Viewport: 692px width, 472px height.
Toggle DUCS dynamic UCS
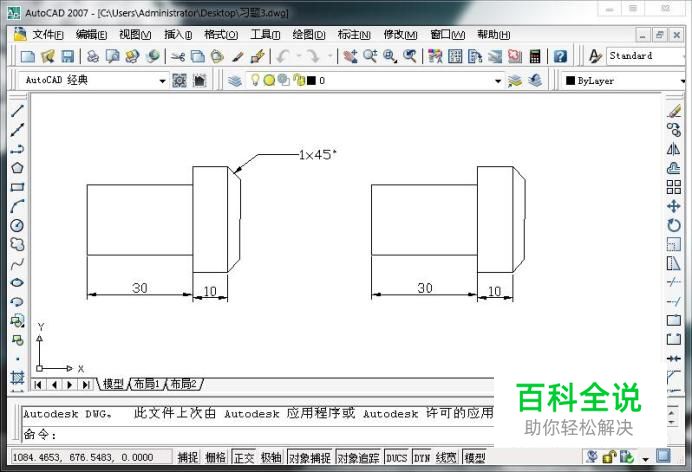[396, 457]
